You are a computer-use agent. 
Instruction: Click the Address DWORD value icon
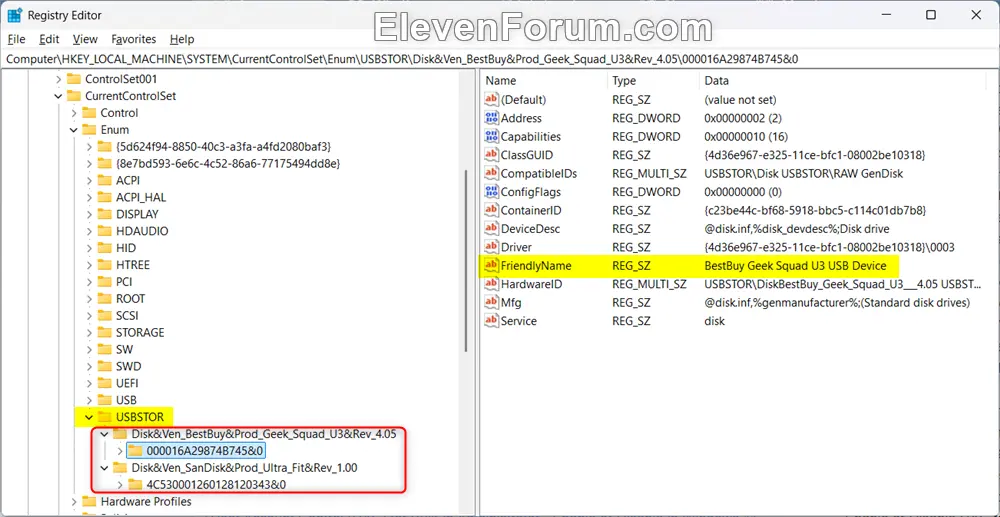[x=492, y=118]
